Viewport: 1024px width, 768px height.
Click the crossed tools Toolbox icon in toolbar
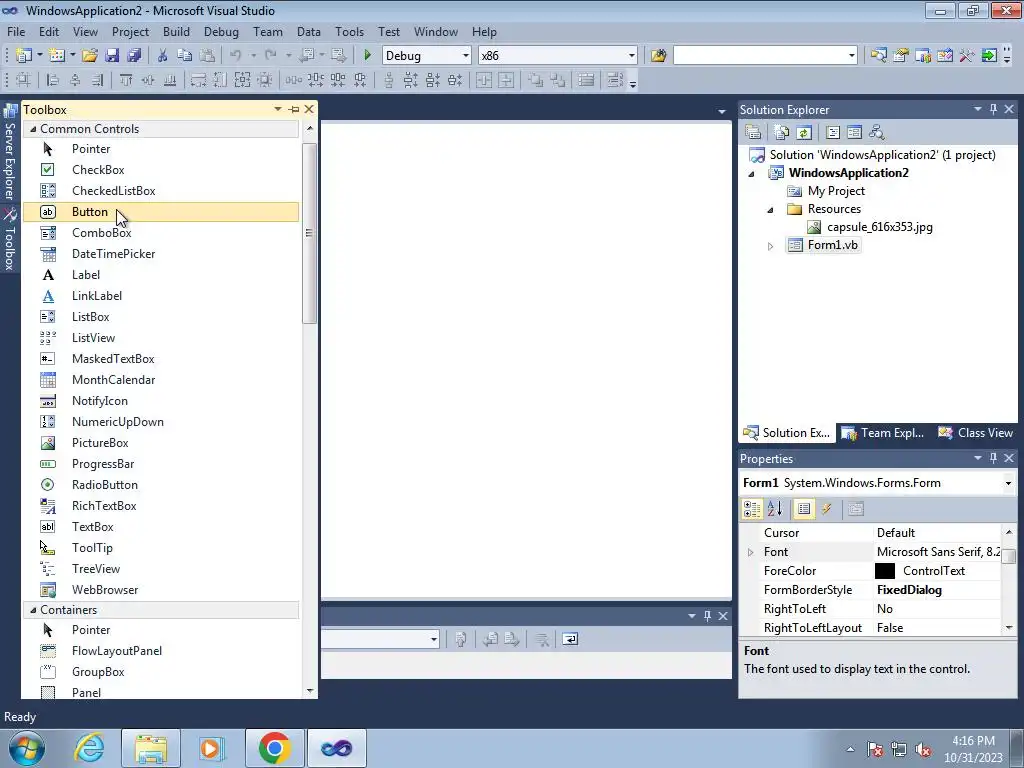pyautogui.click(x=967, y=56)
